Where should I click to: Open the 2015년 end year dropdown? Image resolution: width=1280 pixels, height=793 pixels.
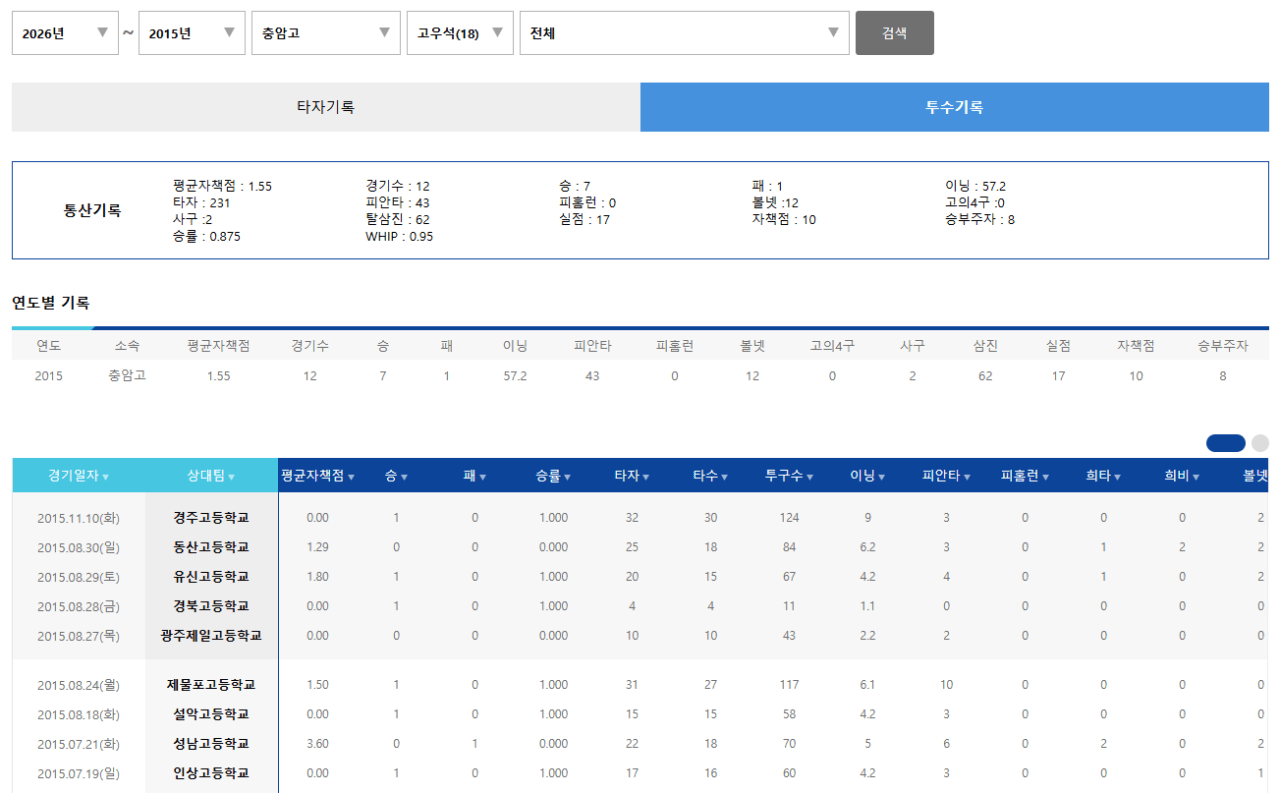tap(192, 33)
